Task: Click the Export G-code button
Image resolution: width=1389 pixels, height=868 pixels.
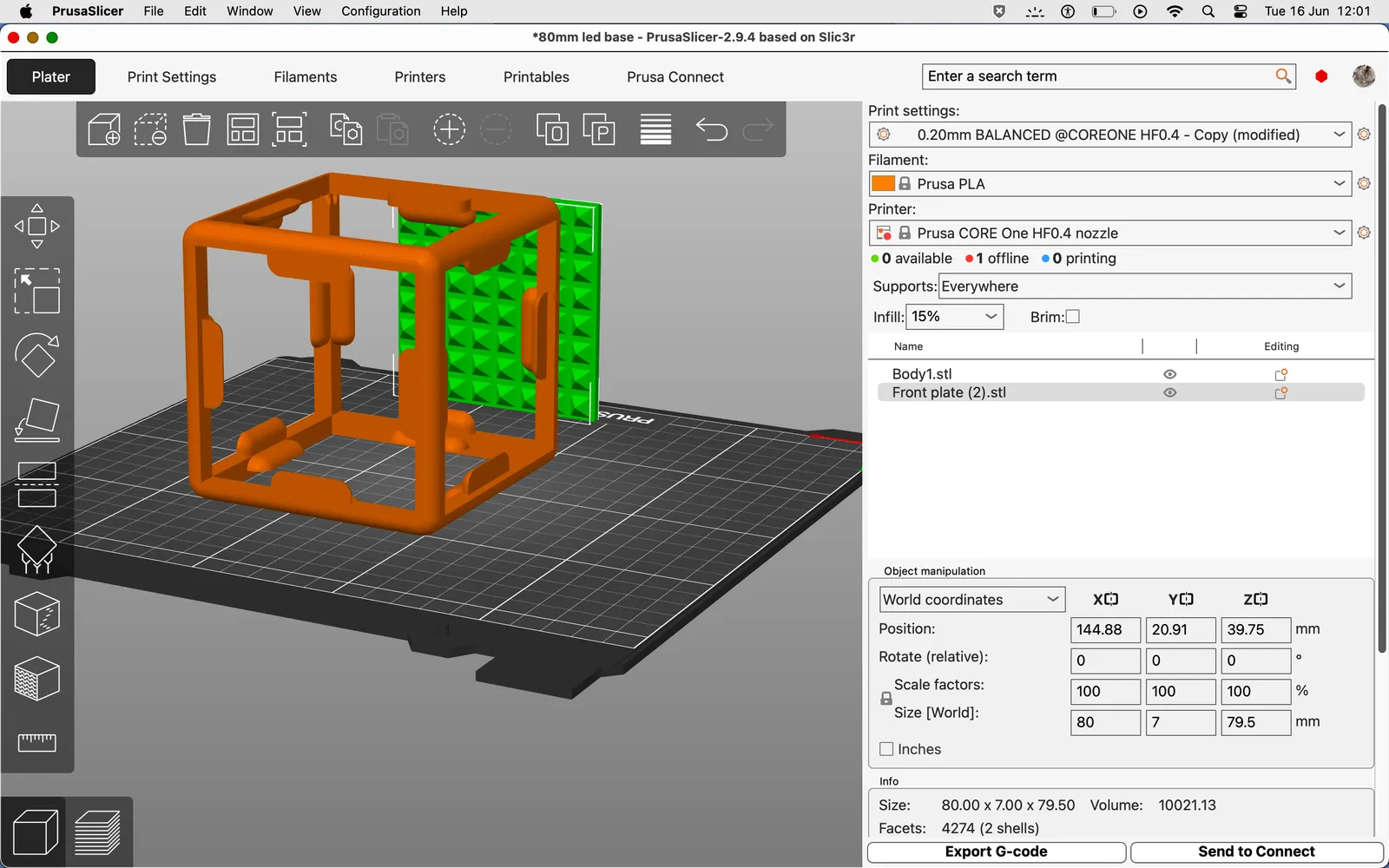Action: (997, 852)
